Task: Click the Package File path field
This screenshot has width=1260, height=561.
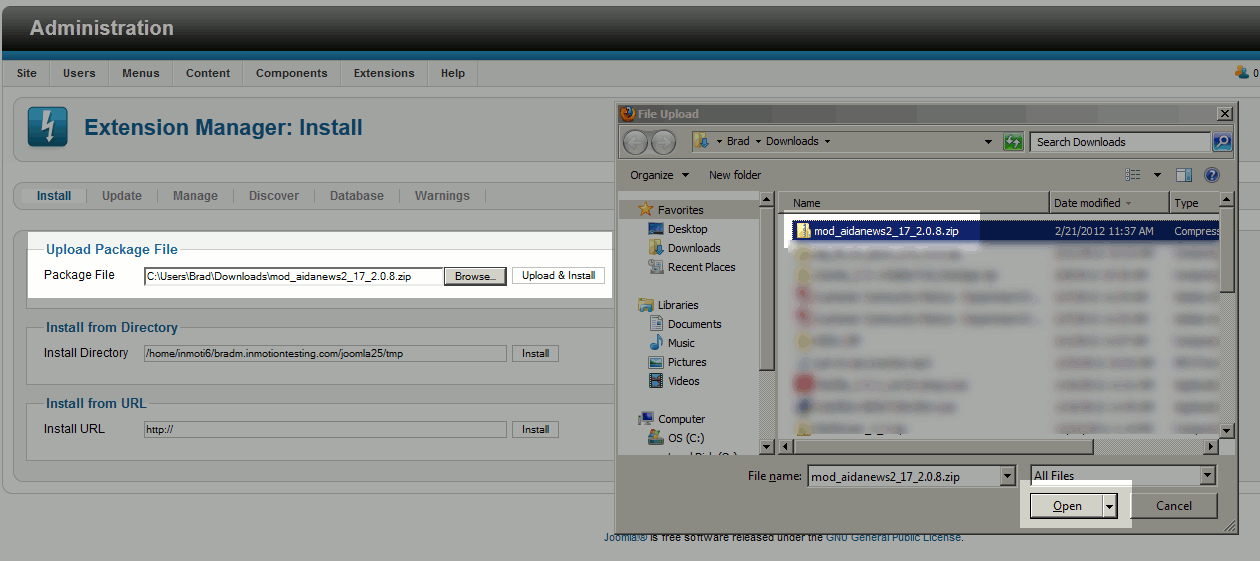Action: (x=293, y=276)
